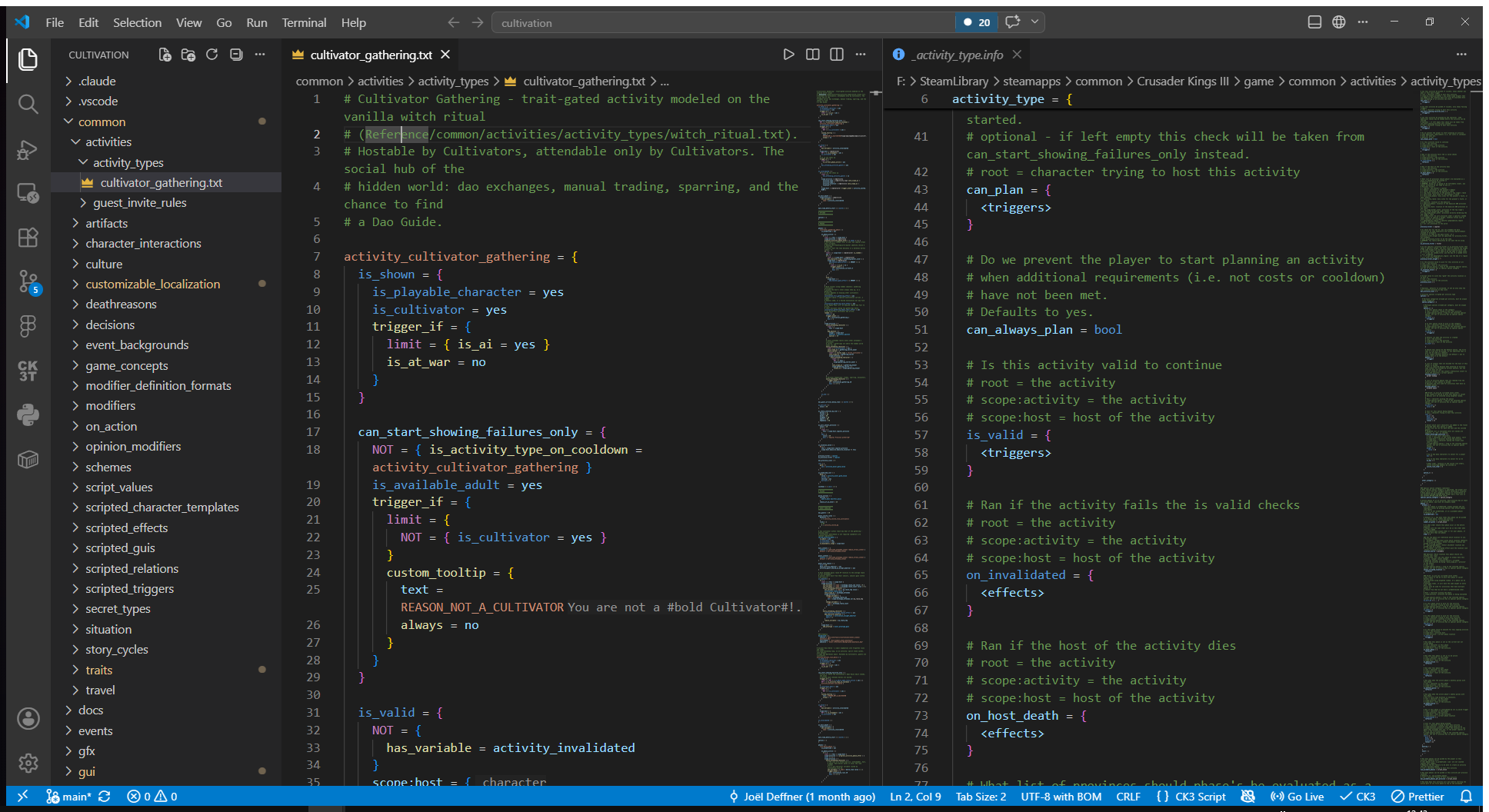Open chat button in title bar
Image resolution: width=1489 pixels, height=812 pixels.
[1013, 22]
